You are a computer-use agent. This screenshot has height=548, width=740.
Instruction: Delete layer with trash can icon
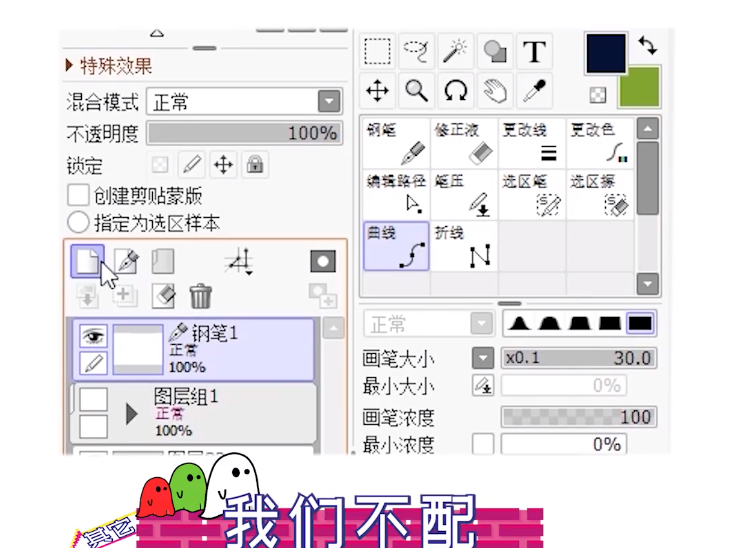point(201,296)
